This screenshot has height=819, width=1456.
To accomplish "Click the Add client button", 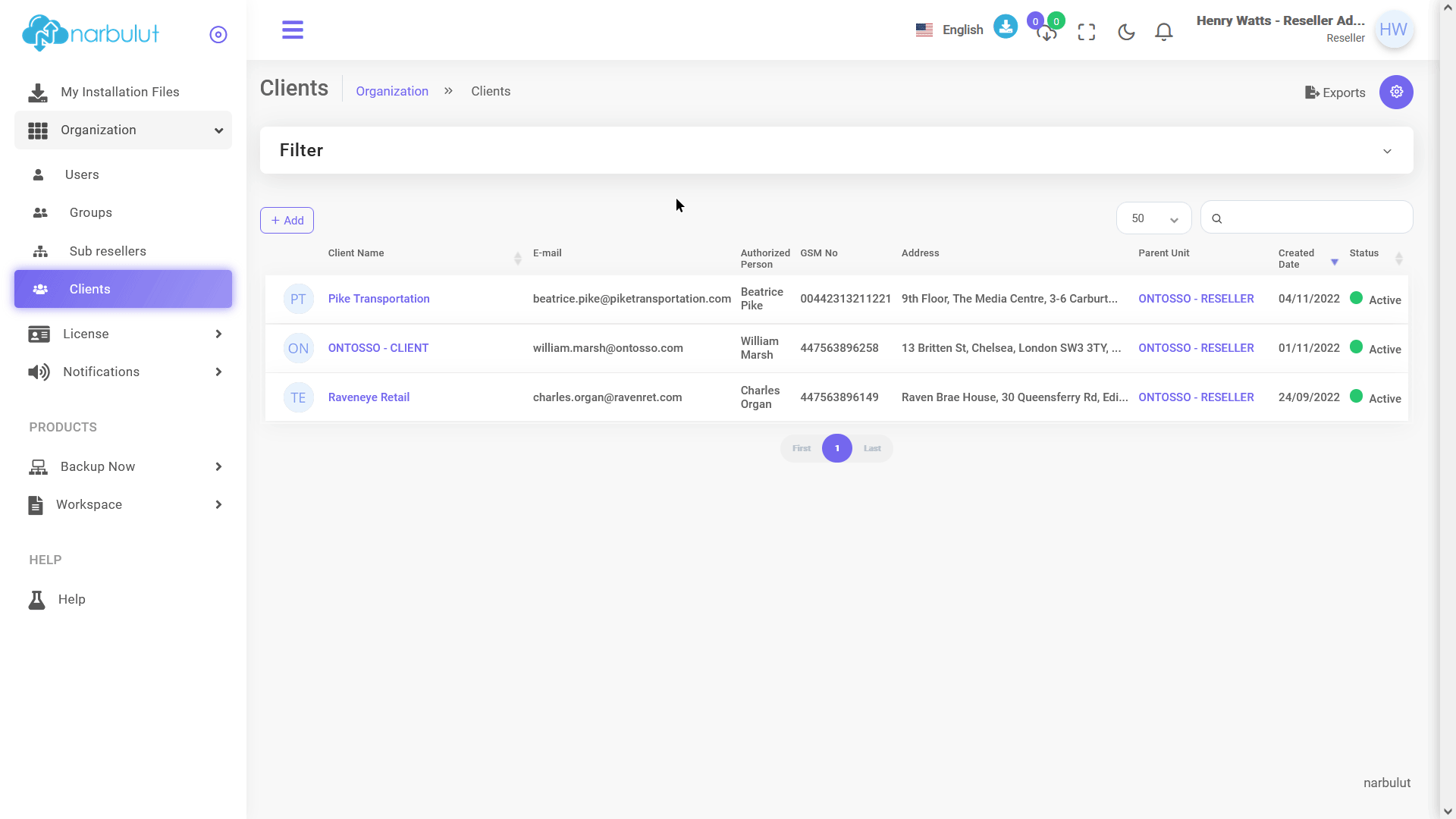I will tap(287, 221).
